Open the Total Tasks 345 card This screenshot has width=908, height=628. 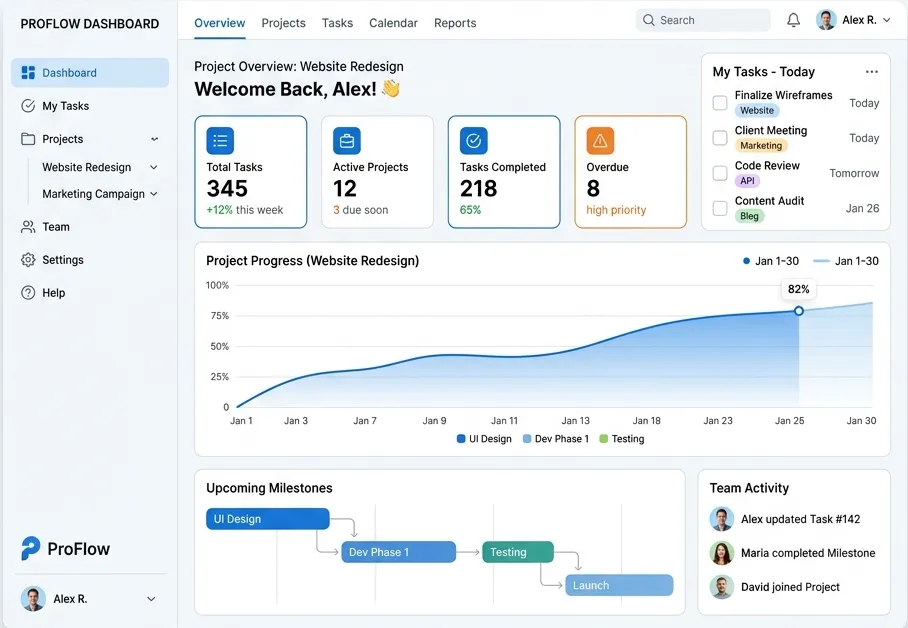click(x=251, y=171)
